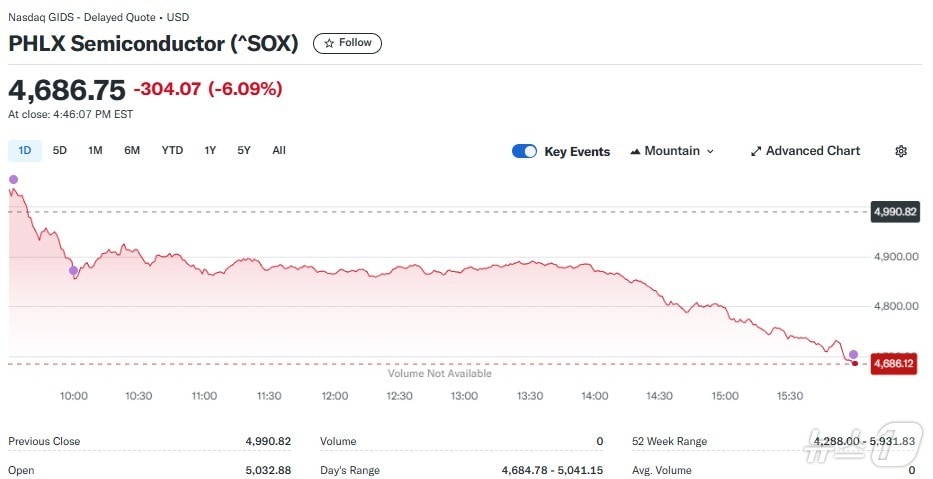Select the 1D range tab

(x=25, y=150)
